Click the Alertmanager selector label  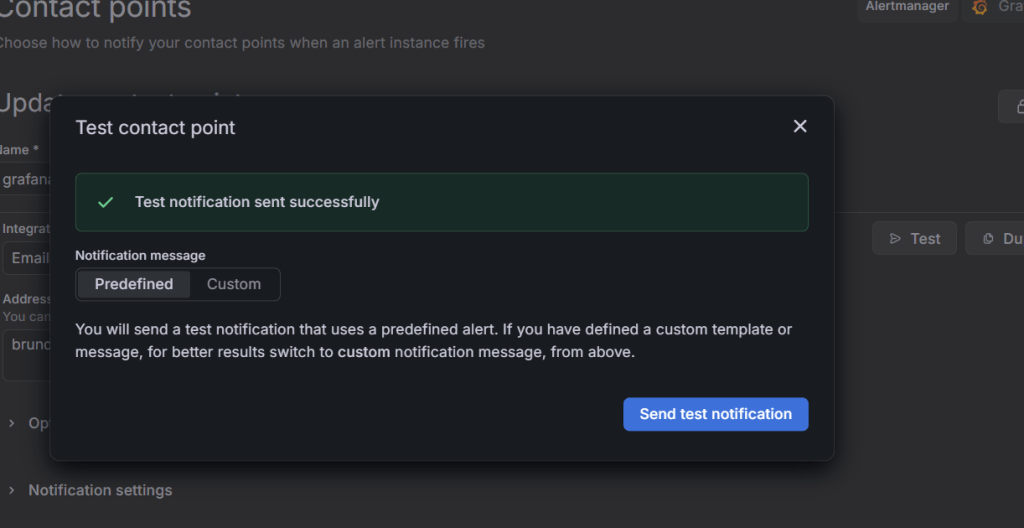coord(907,7)
